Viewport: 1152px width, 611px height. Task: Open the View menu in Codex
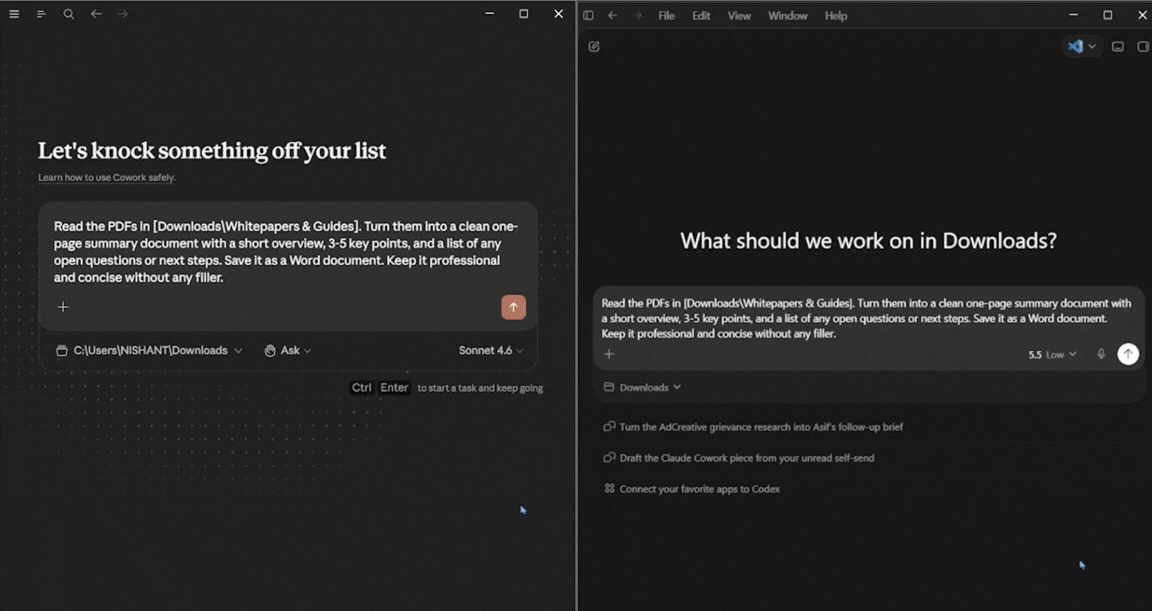click(739, 15)
